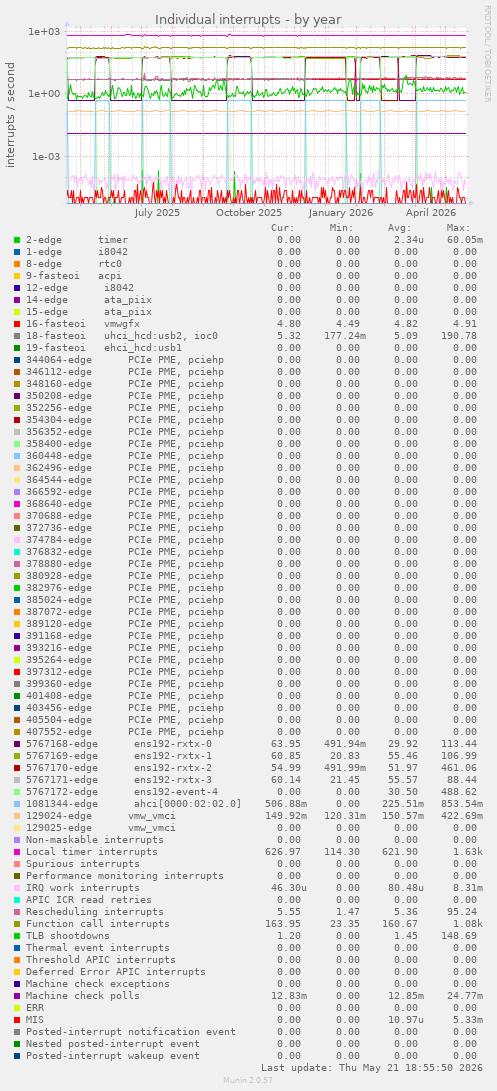Select the 'Individual interrupts - by year' title
This screenshot has height=1091, width=497.
pyautogui.click(x=248, y=19)
